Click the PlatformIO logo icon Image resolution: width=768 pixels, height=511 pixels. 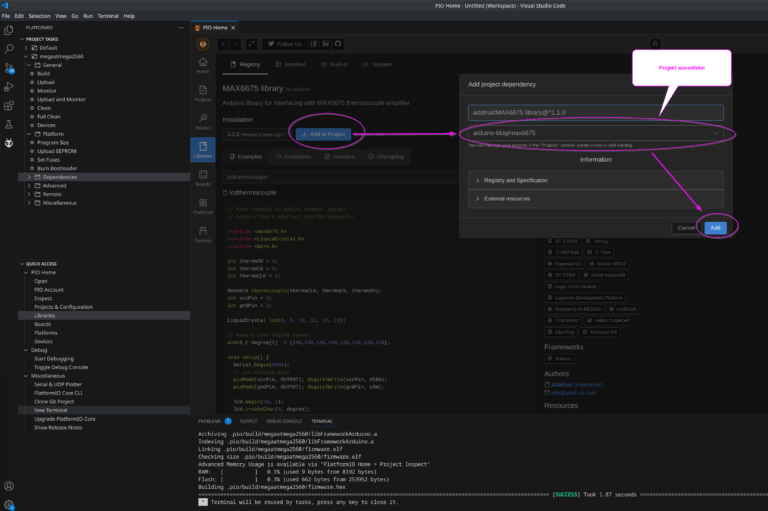coord(203,44)
